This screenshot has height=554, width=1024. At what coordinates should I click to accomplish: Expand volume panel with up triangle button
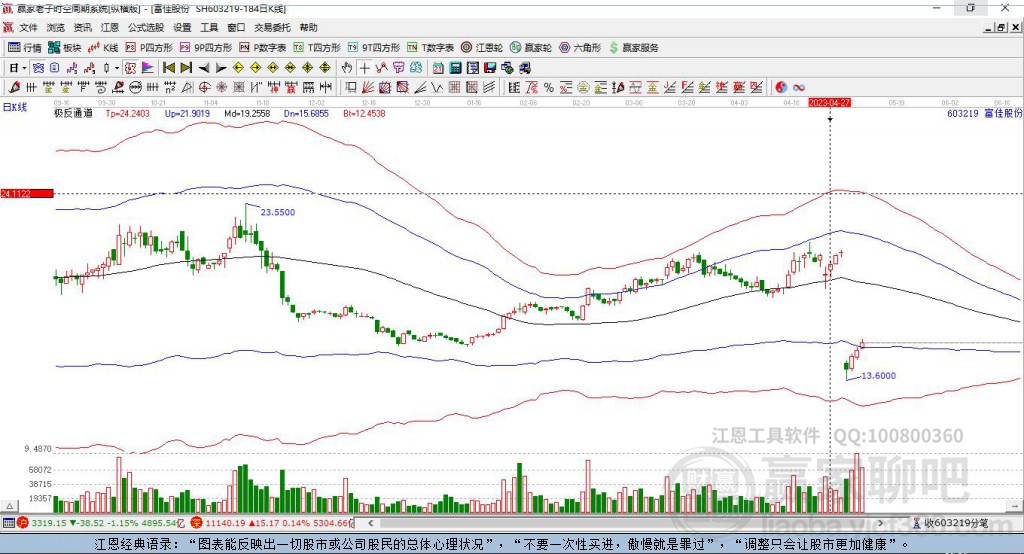click(x=9, y=506)
